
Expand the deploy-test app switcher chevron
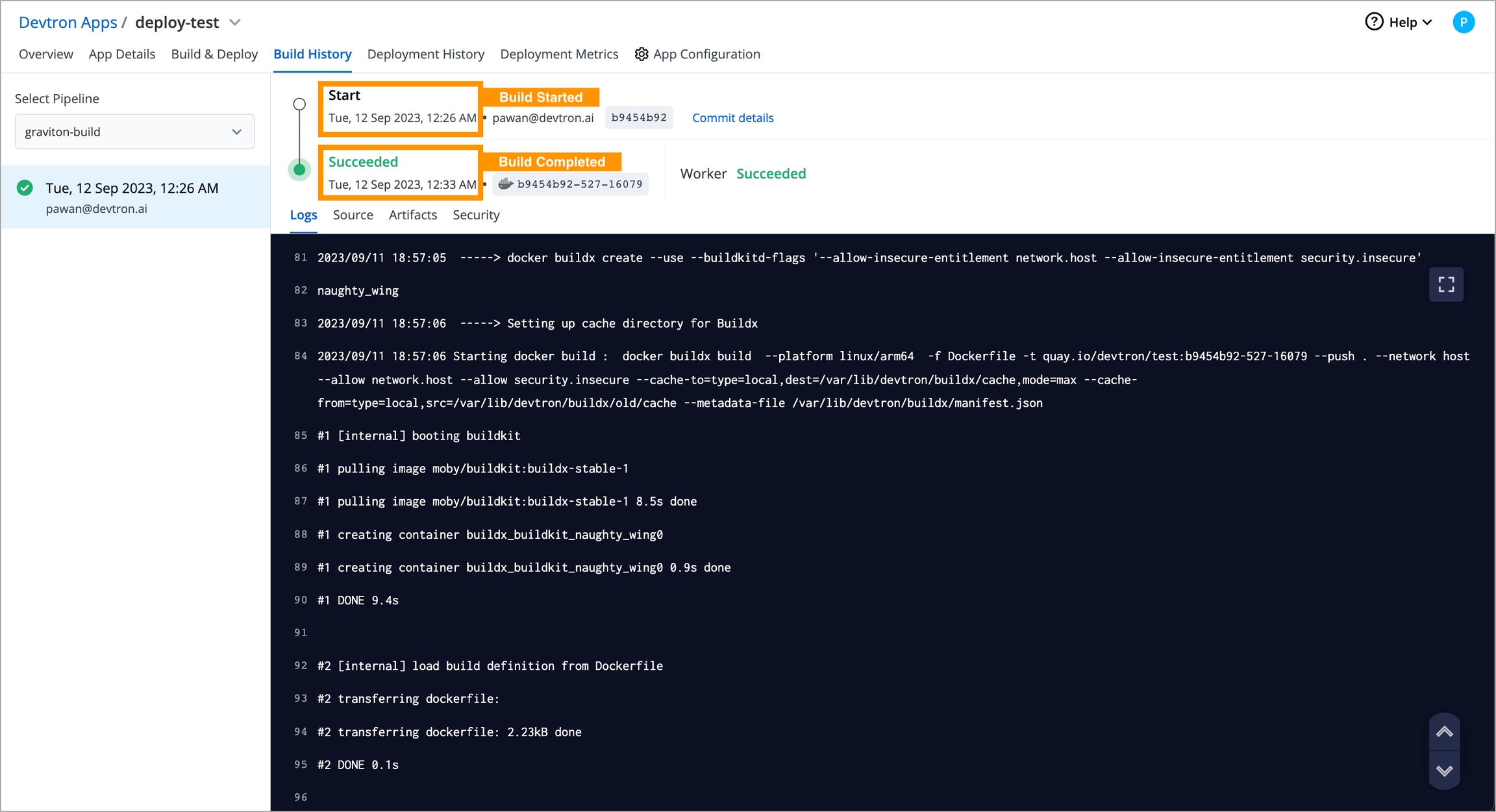point(236,23)
